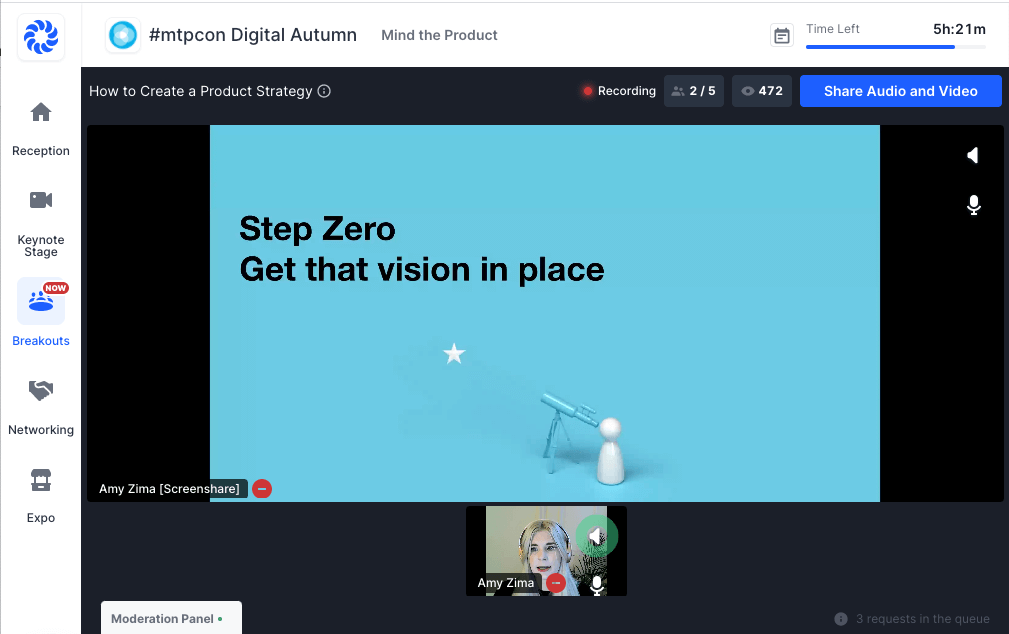Mute the screenshare speaker audio

click(973, 155)
